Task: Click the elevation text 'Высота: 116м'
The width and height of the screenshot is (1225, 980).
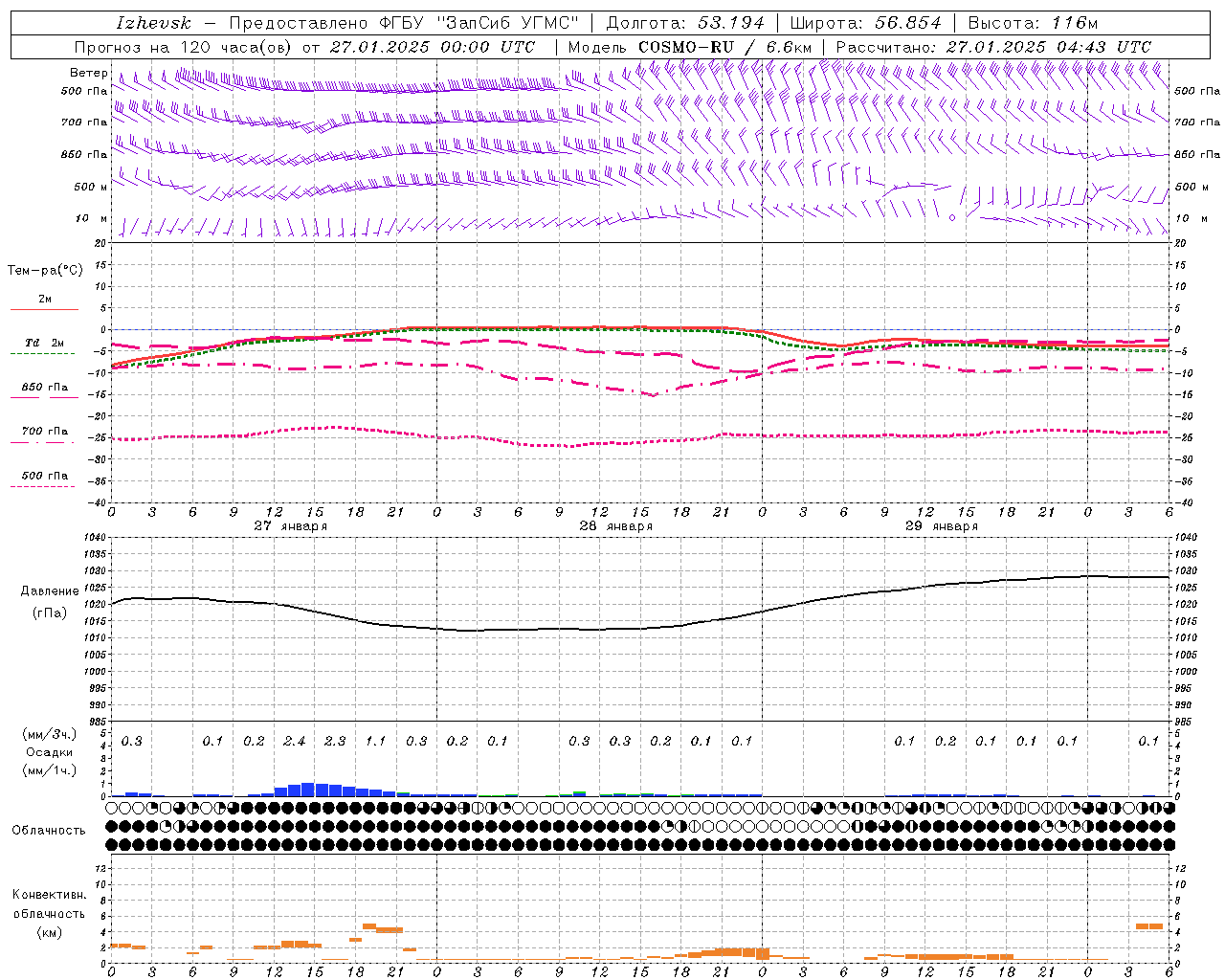Action: click(1033, 23)
